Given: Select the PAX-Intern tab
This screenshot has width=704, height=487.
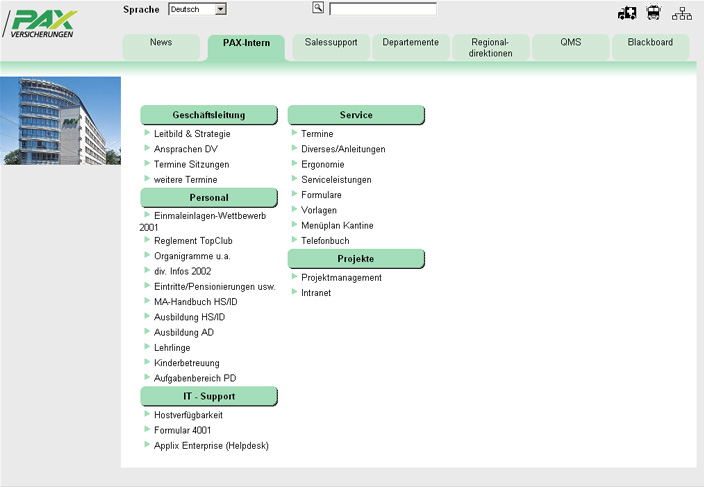Looking at the screenshot, I should point(246,48).
